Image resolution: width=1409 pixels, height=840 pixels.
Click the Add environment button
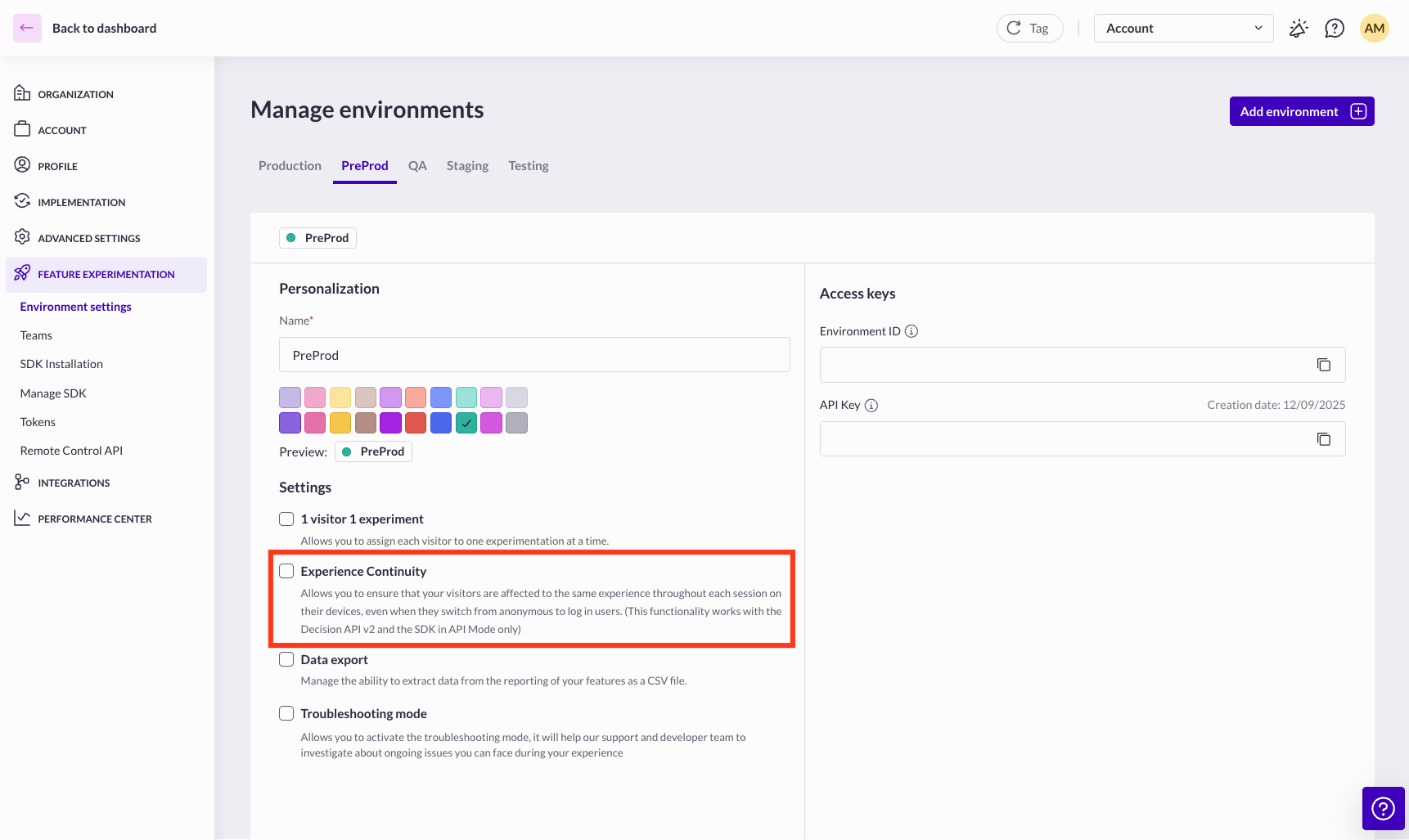coord(1301,111)
